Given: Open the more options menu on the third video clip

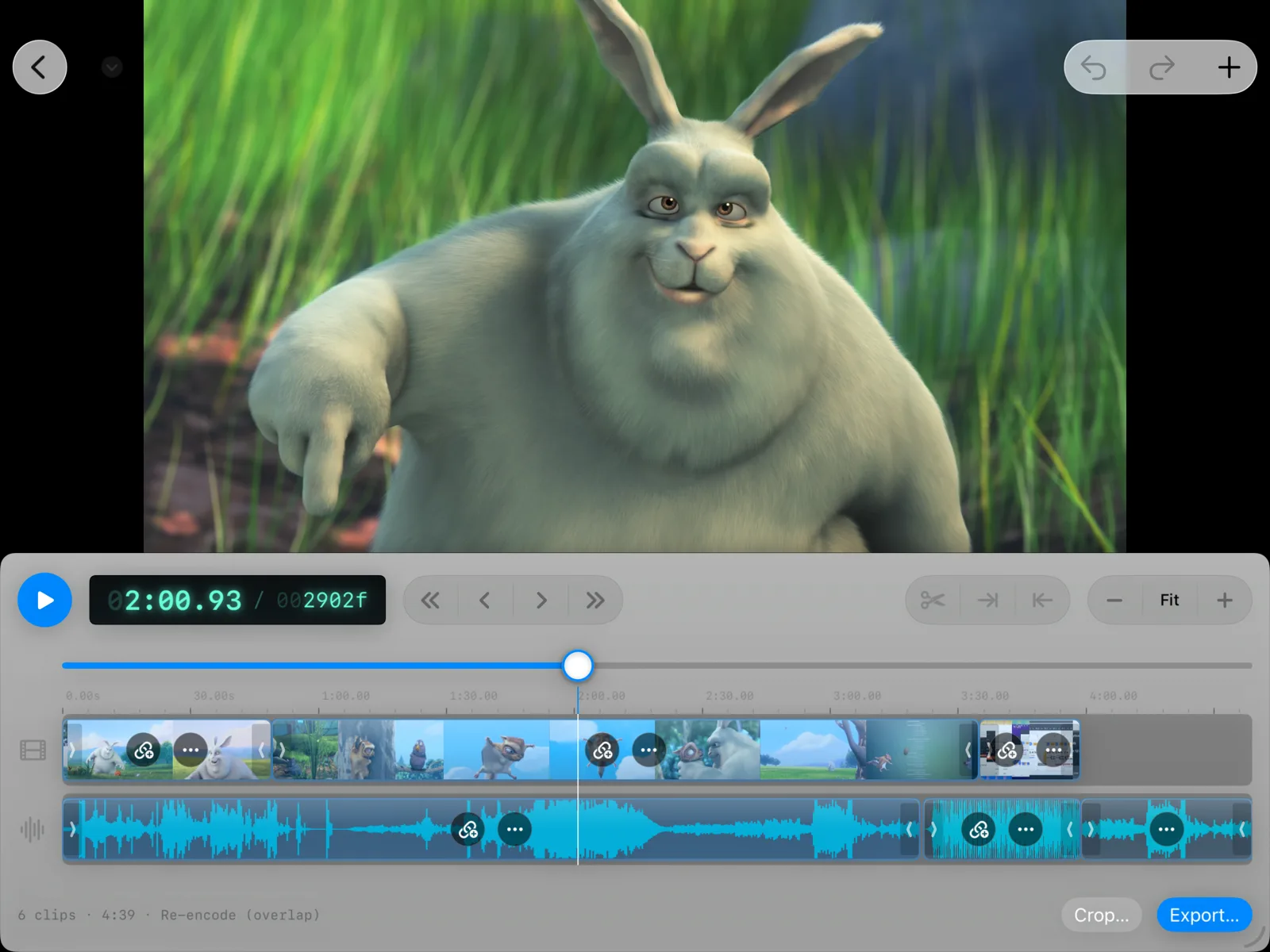Looking at the screenshot, I should click(1053, 750).
